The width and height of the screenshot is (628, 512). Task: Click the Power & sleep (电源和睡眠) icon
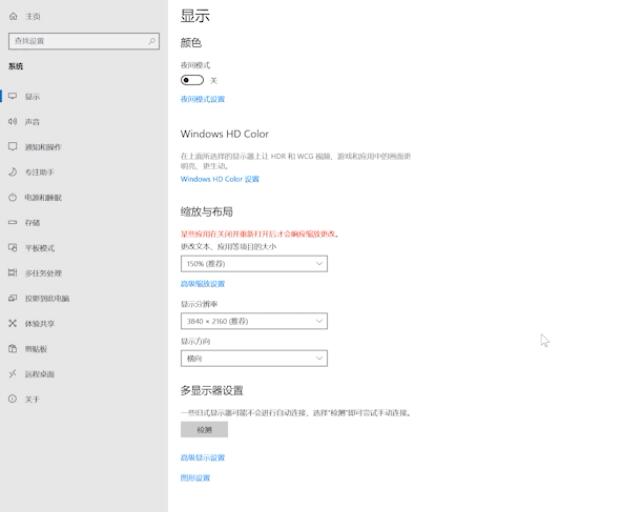click(x=13, y=197)
